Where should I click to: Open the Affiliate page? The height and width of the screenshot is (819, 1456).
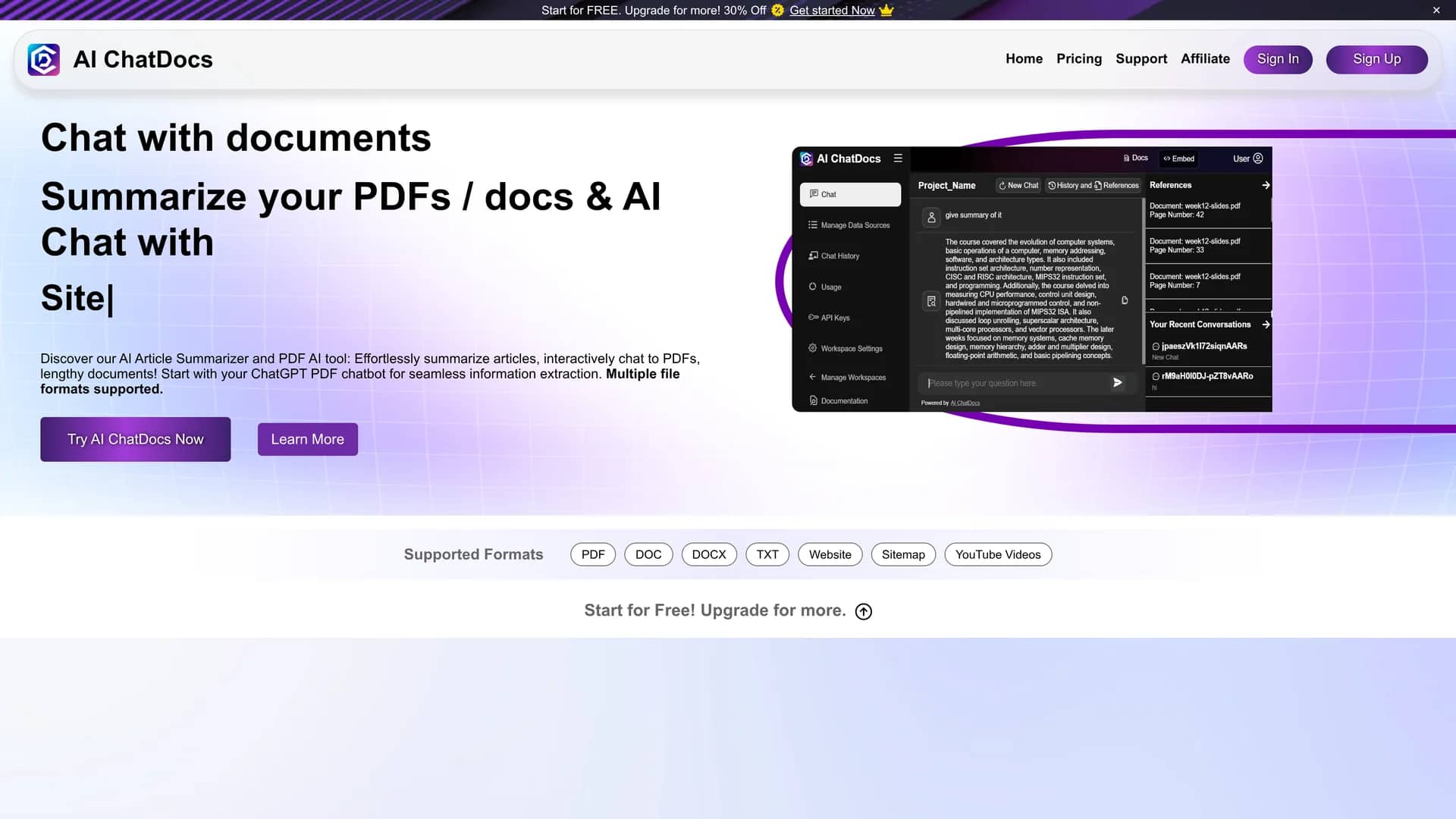coord(1205,58)
